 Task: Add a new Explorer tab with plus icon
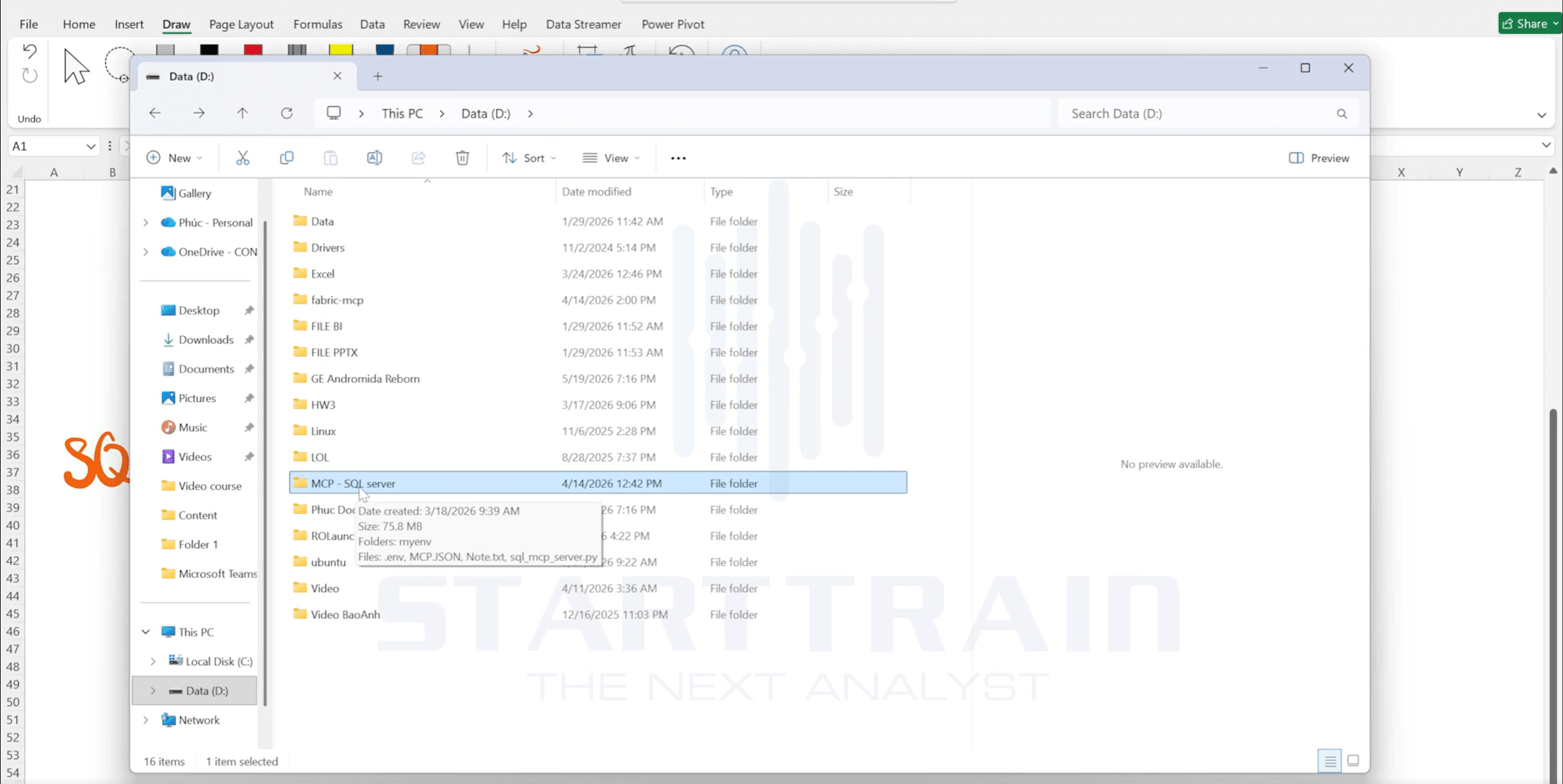(x=378, y=77)
